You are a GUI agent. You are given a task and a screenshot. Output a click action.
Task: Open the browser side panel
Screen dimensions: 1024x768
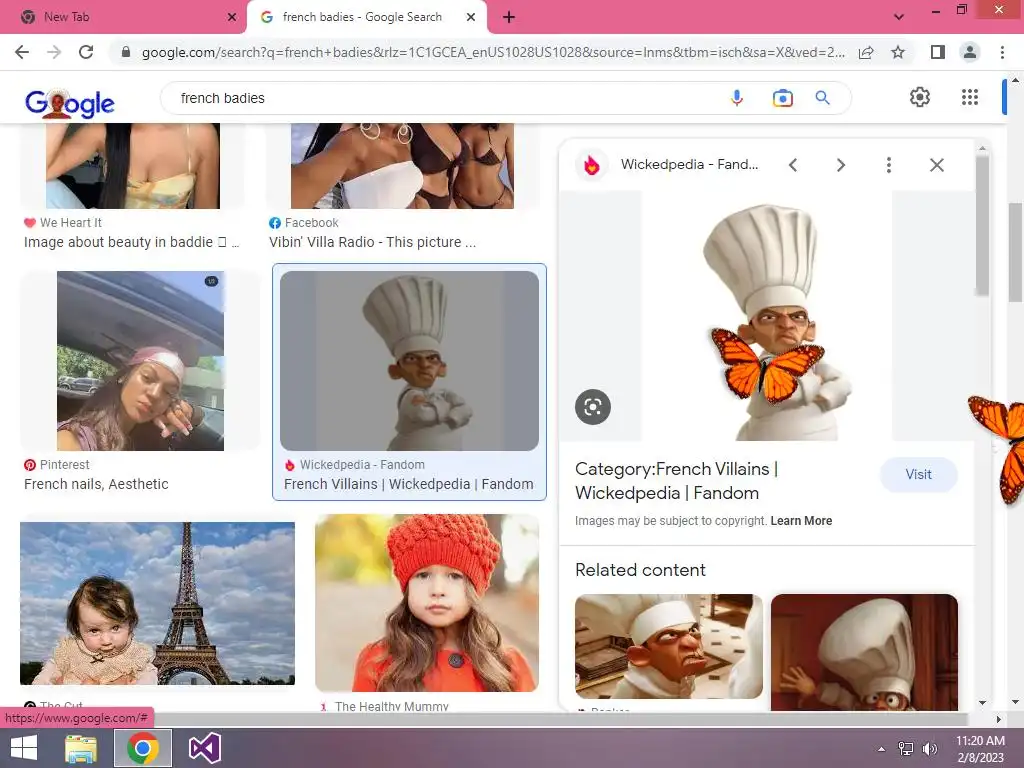938,52
